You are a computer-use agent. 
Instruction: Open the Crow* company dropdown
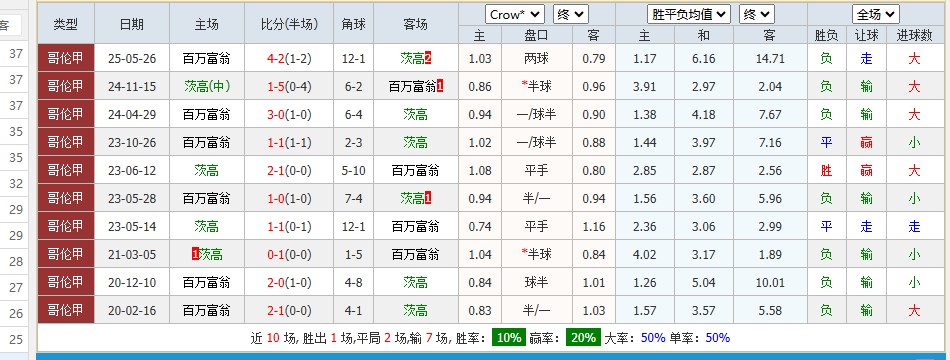[x=514, y=15]
